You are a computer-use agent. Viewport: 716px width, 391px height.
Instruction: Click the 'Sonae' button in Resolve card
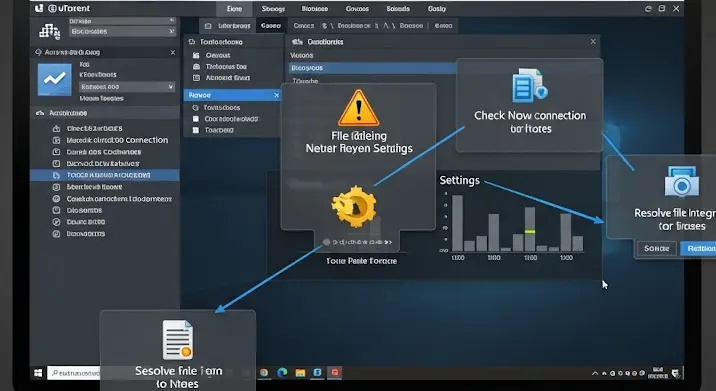click(657, 248)
